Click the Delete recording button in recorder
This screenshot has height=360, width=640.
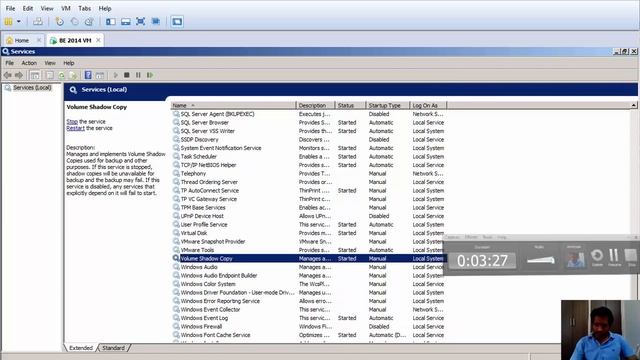point(597,258)
